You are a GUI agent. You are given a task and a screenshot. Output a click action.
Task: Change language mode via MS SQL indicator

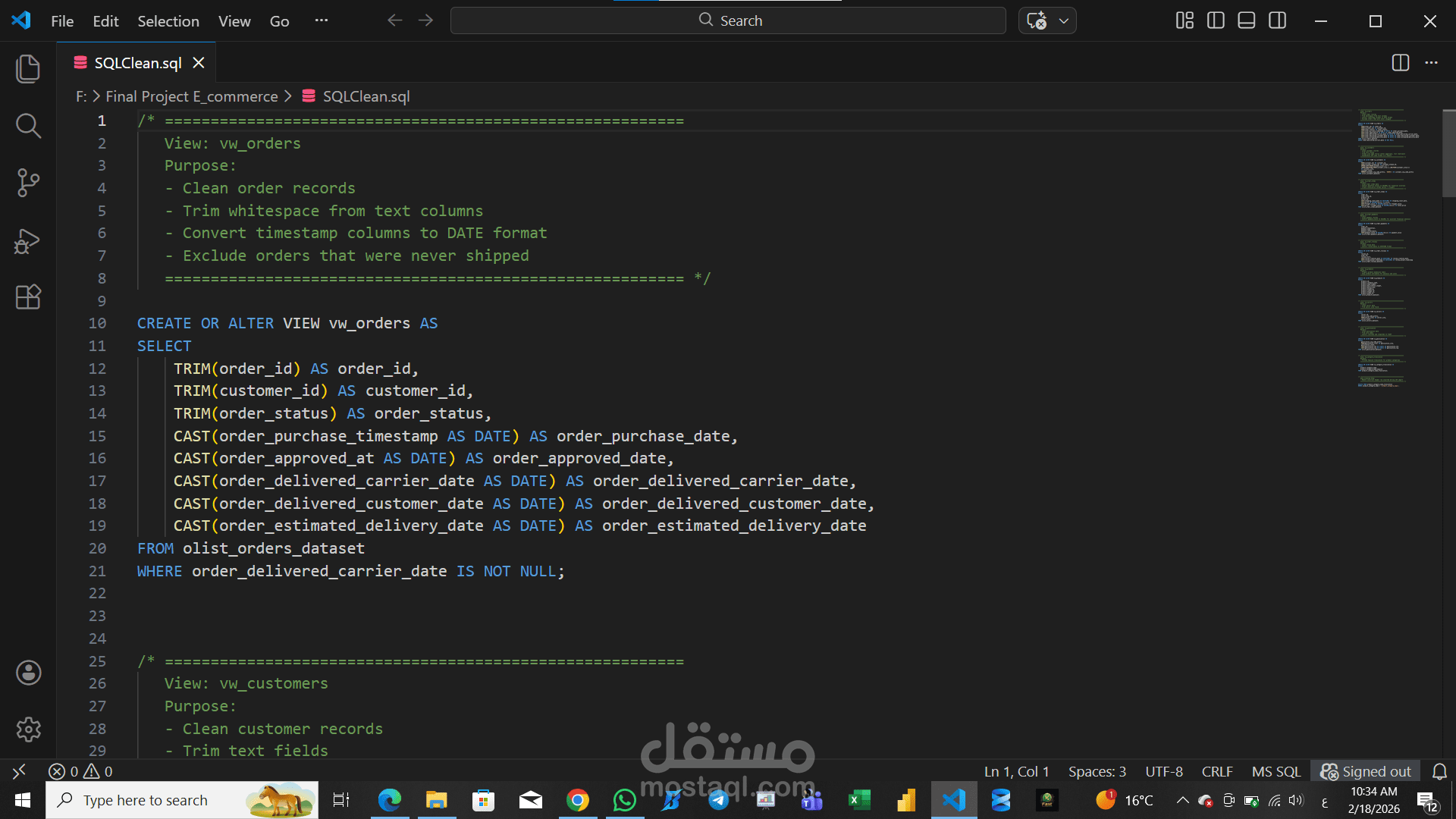pos(1276,771)
